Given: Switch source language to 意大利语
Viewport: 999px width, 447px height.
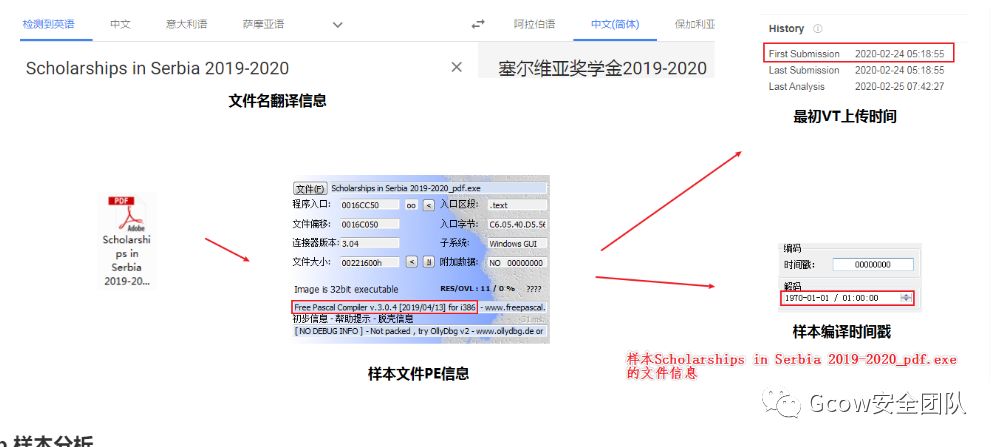Looking at the screenshot, I should point(187,24).
